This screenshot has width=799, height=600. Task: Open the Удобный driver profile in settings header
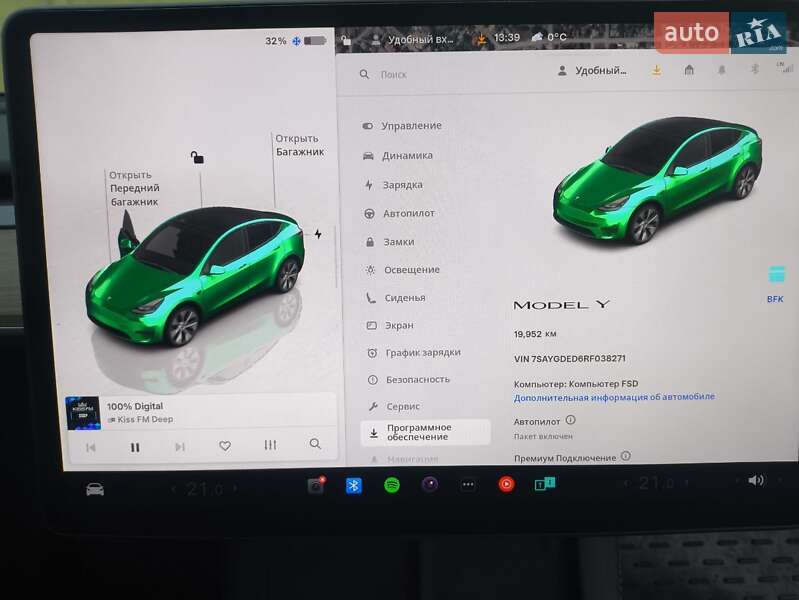[592, 71]
